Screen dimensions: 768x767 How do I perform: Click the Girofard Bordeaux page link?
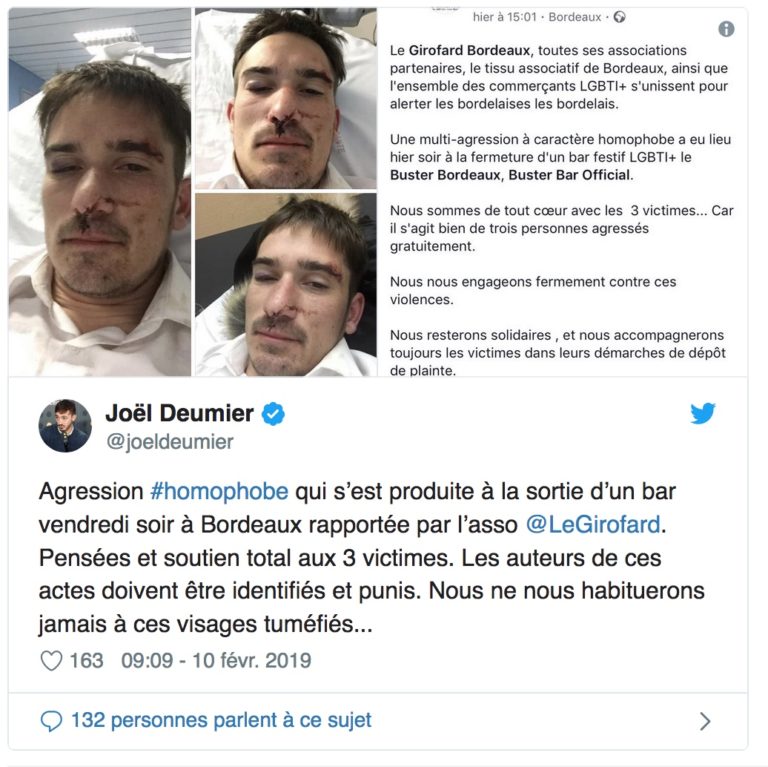(x=469, y=50)
